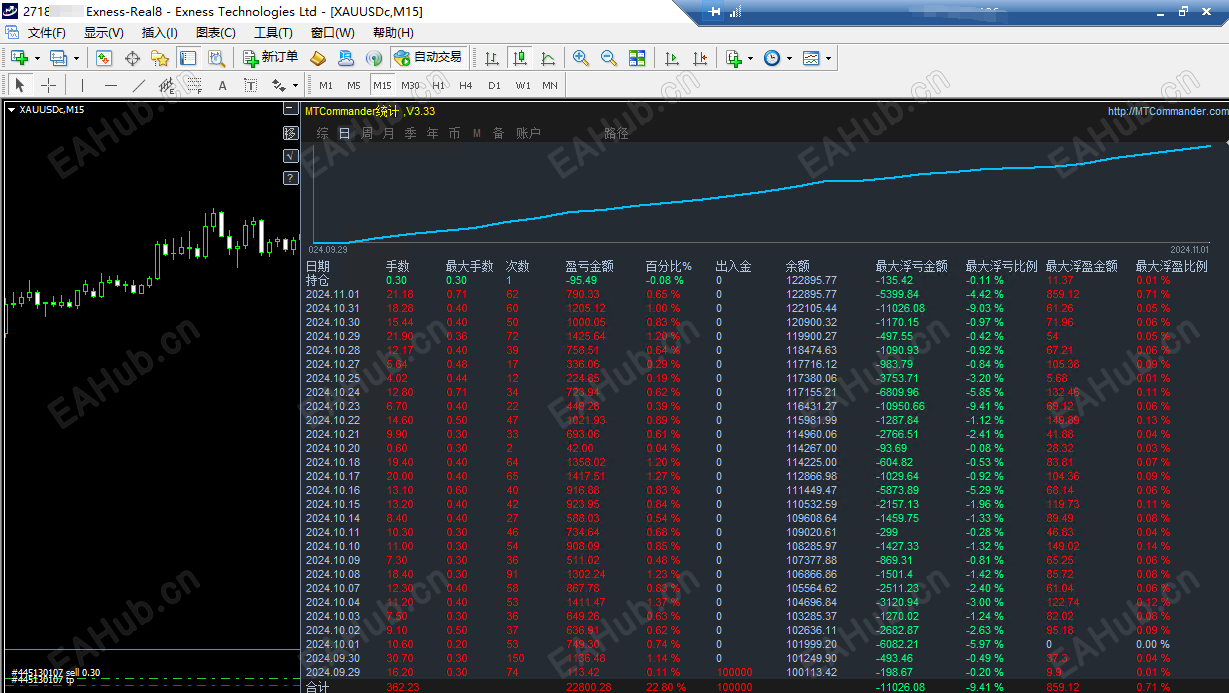Switch timeframe to M30
This screenshot has height=693, width=1229.
tap(410, 85)
